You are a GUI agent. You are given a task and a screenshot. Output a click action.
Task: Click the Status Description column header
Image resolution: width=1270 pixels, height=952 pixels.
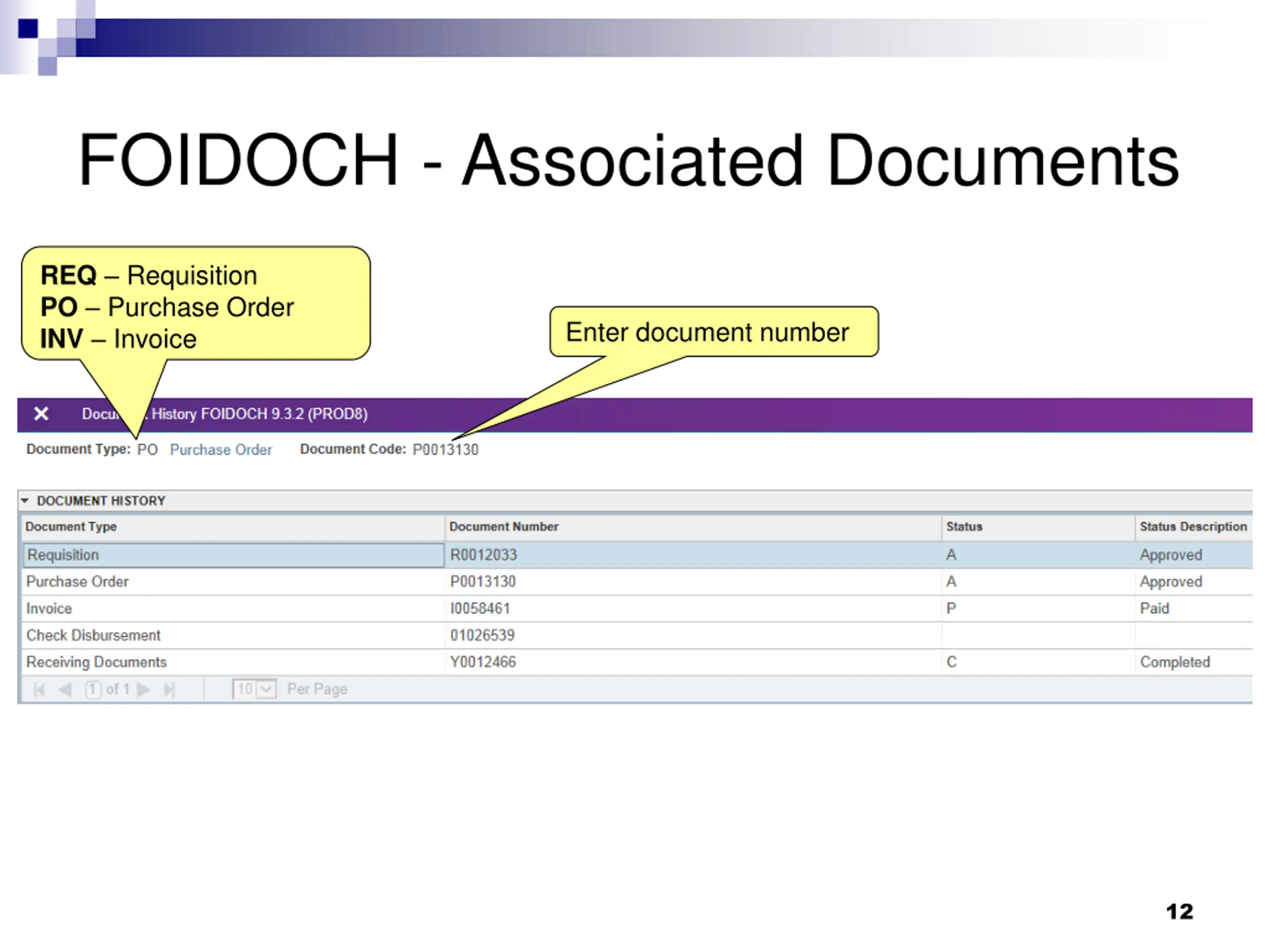coord(1194,527)
